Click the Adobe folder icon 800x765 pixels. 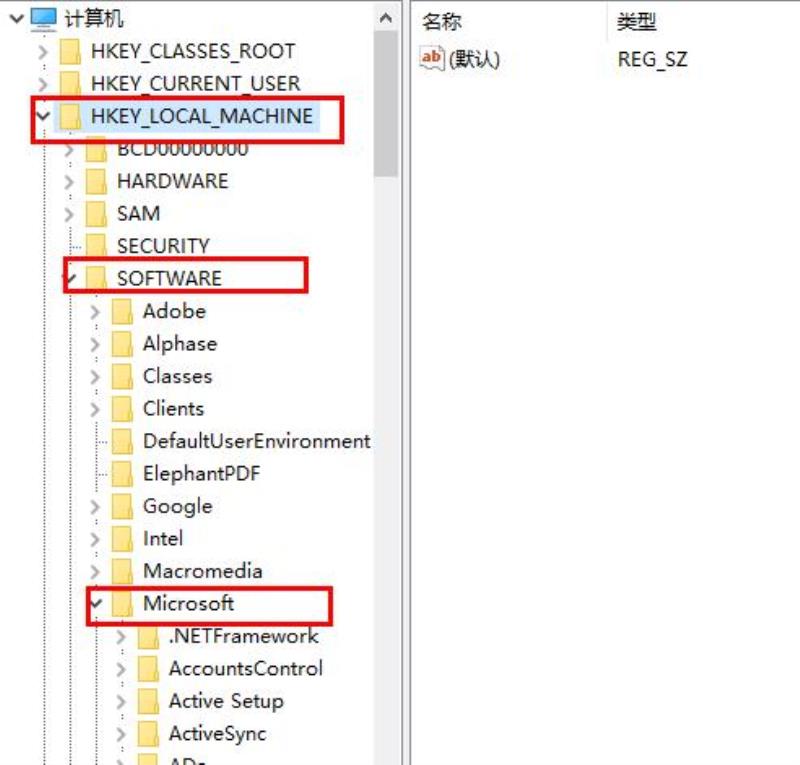pyautogui.click(x=122, y=311)
